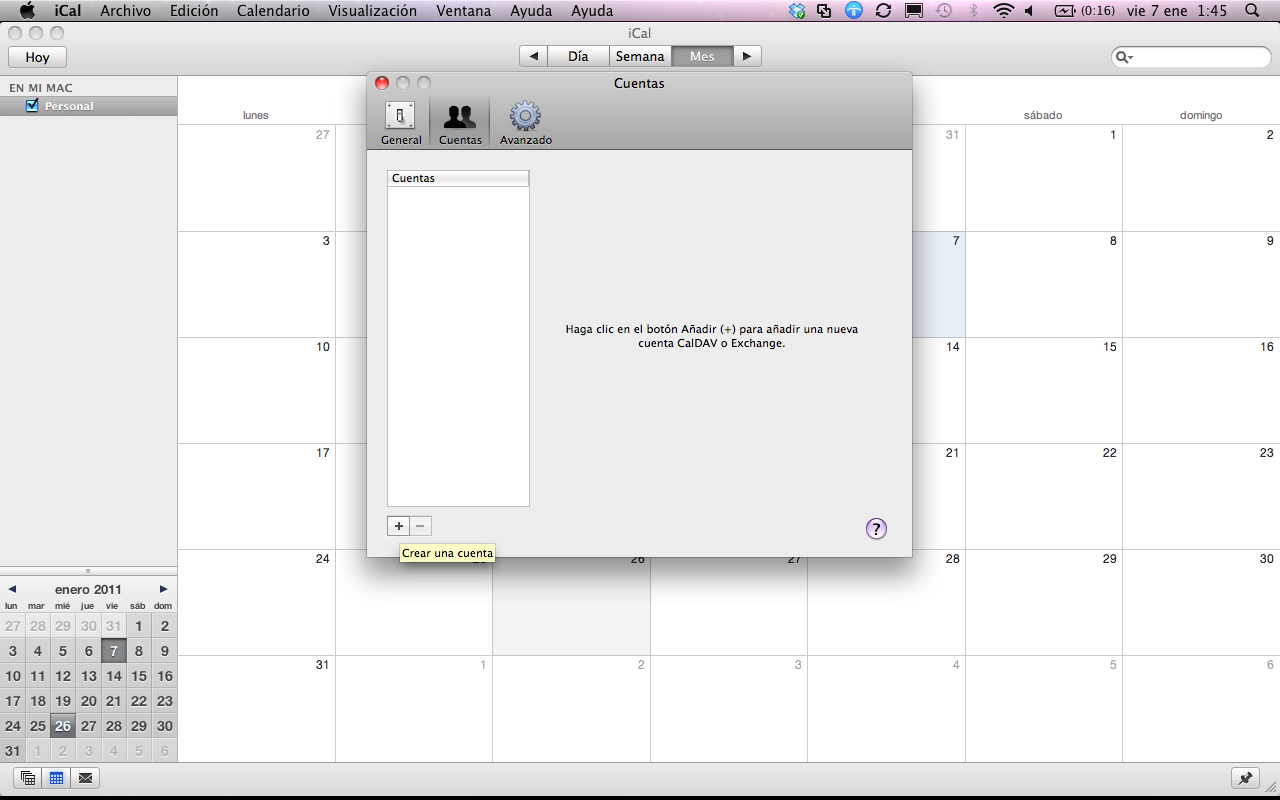Open the search options magnifier dropdown
The image size is (1280, 800).
[1125, 57]
